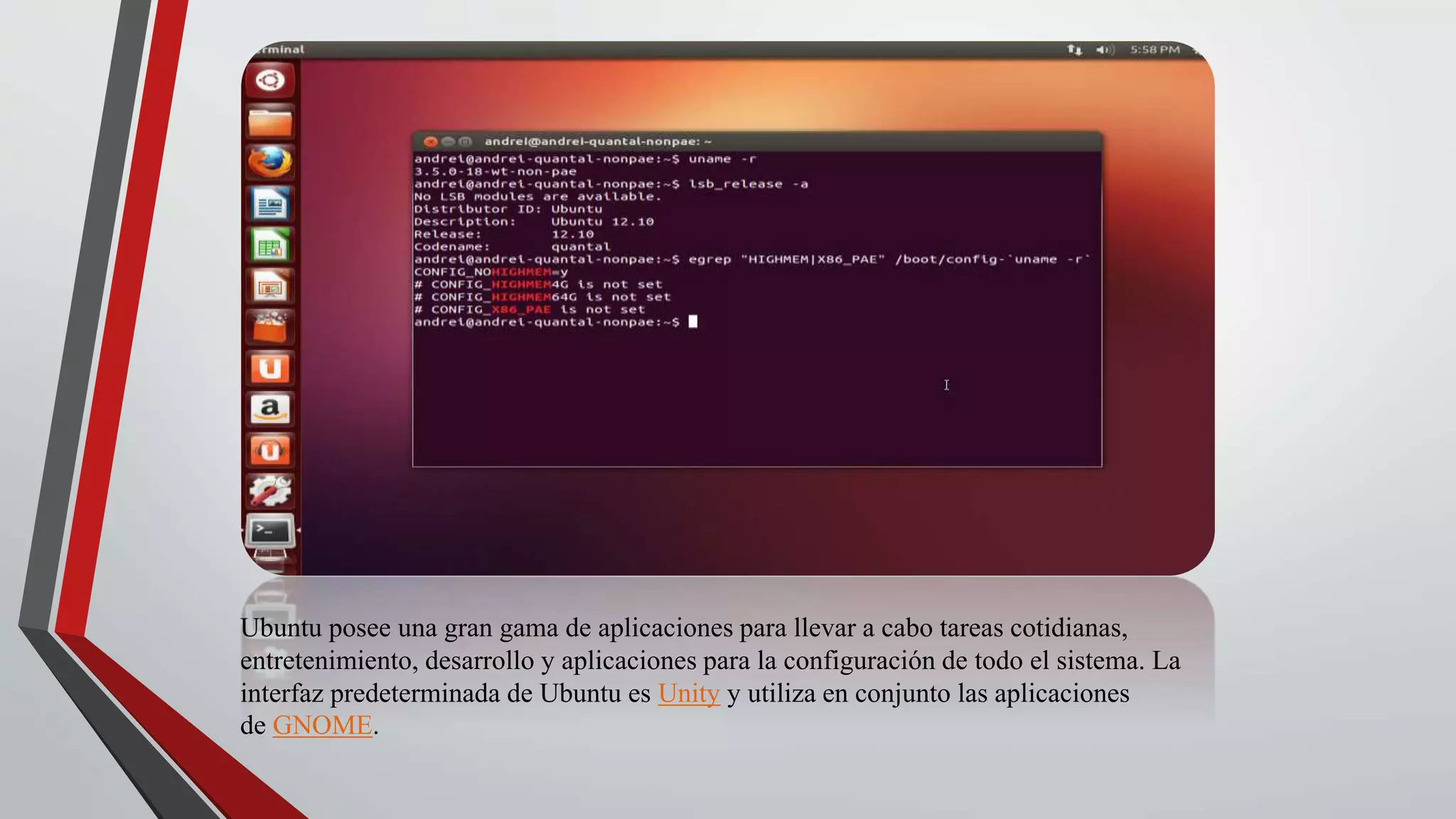Close the terminal window with red button

pos(430,141)
